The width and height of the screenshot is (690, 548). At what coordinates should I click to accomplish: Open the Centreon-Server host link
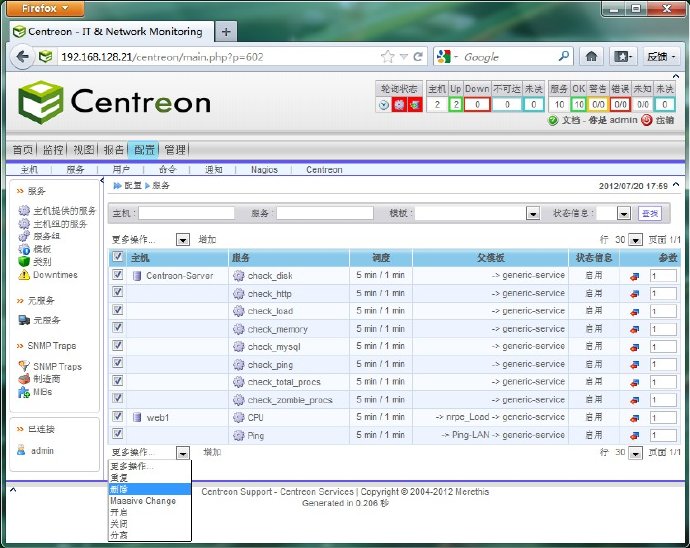pyautogui.click(x=180, y=276)
